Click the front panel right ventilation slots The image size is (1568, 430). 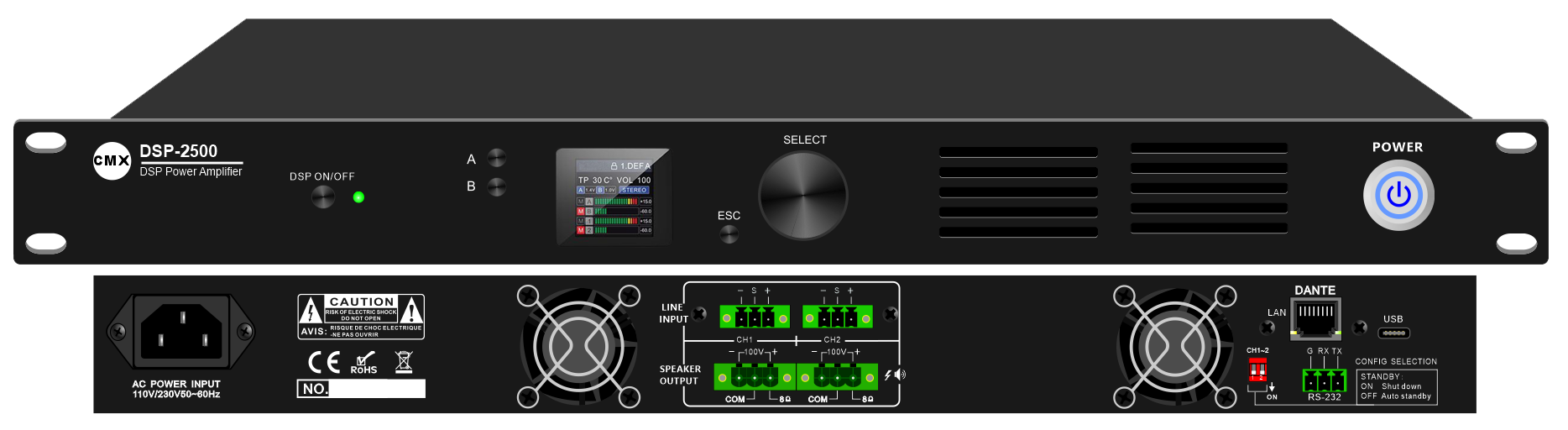point(1209,187)
